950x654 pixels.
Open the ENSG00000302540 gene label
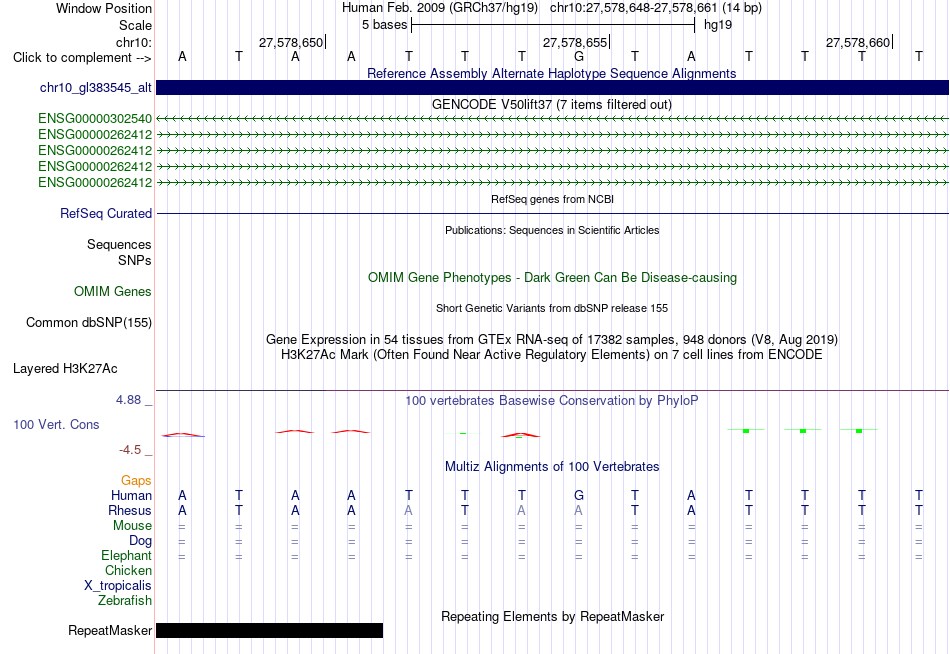95,118
